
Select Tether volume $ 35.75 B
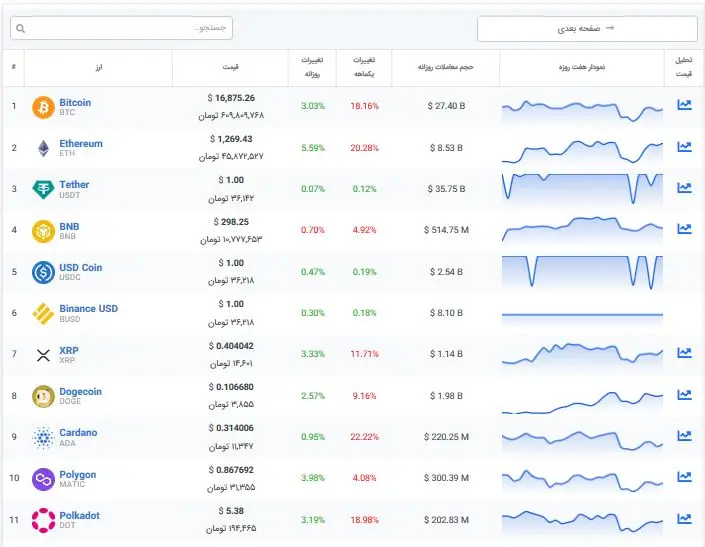coord(446,189)
